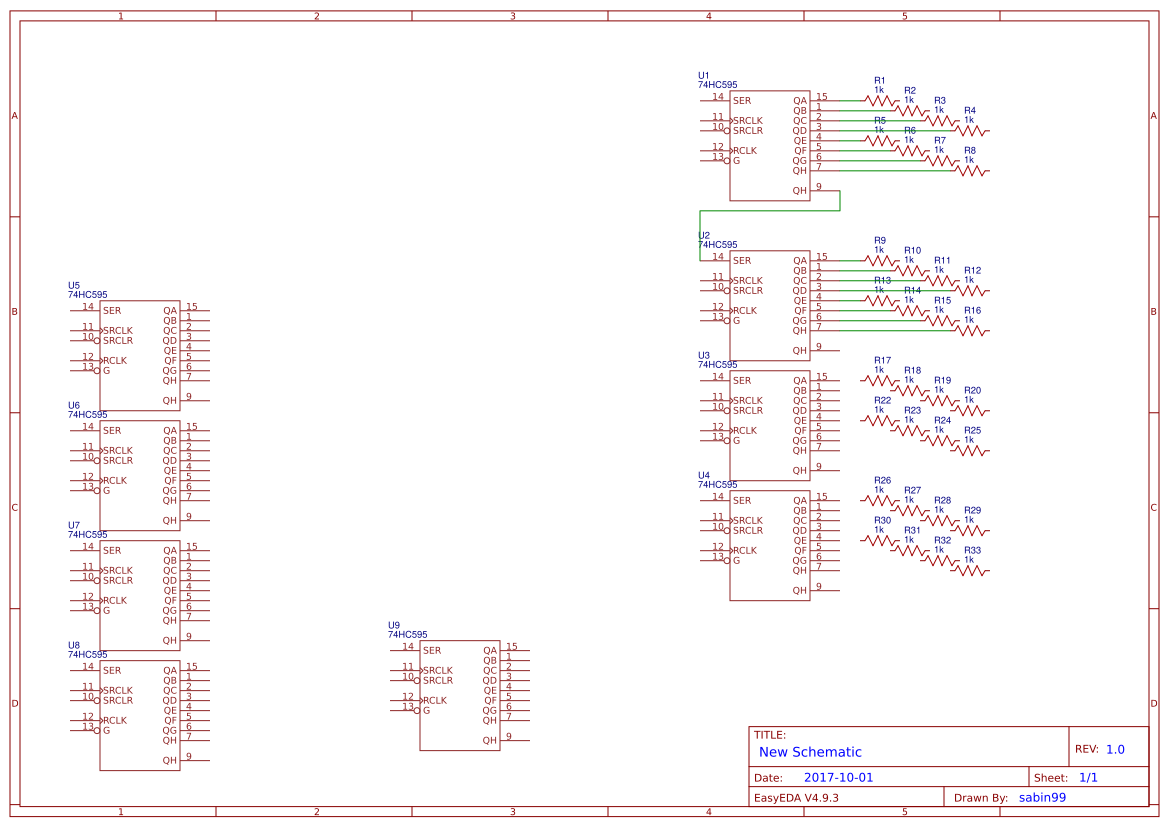The height and width of the screenshot is (827, 1169).
Task: Select the REV 1.0 value
Action: 1115,749
